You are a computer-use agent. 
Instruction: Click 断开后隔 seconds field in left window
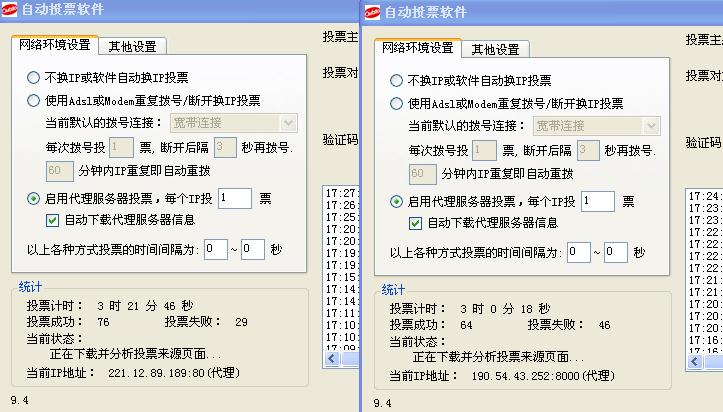coord(225,147)
